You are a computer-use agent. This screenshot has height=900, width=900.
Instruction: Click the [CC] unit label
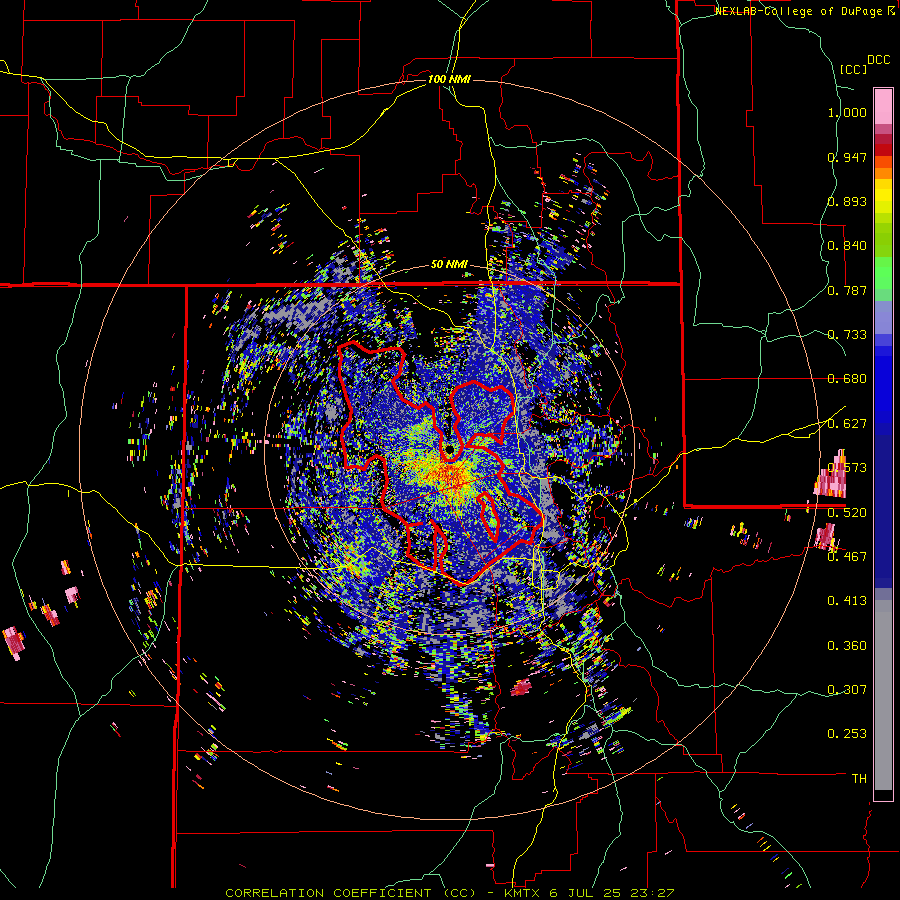tap(853, 69)
